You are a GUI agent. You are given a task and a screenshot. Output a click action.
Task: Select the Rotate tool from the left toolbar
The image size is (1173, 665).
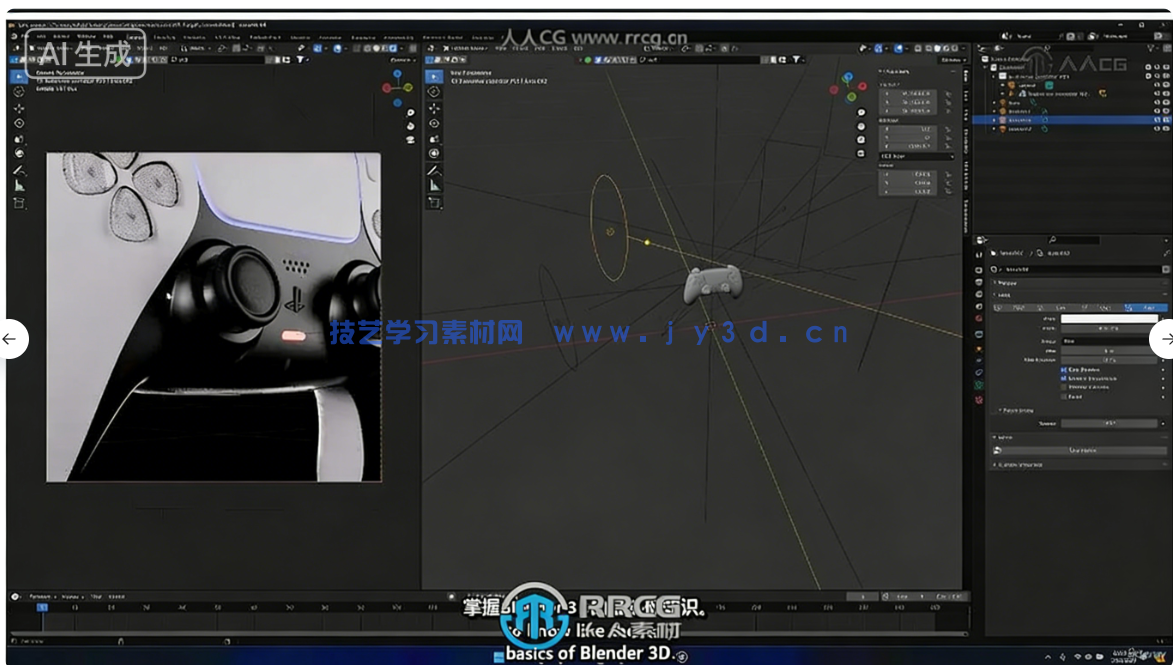click(x=18, y=122)
